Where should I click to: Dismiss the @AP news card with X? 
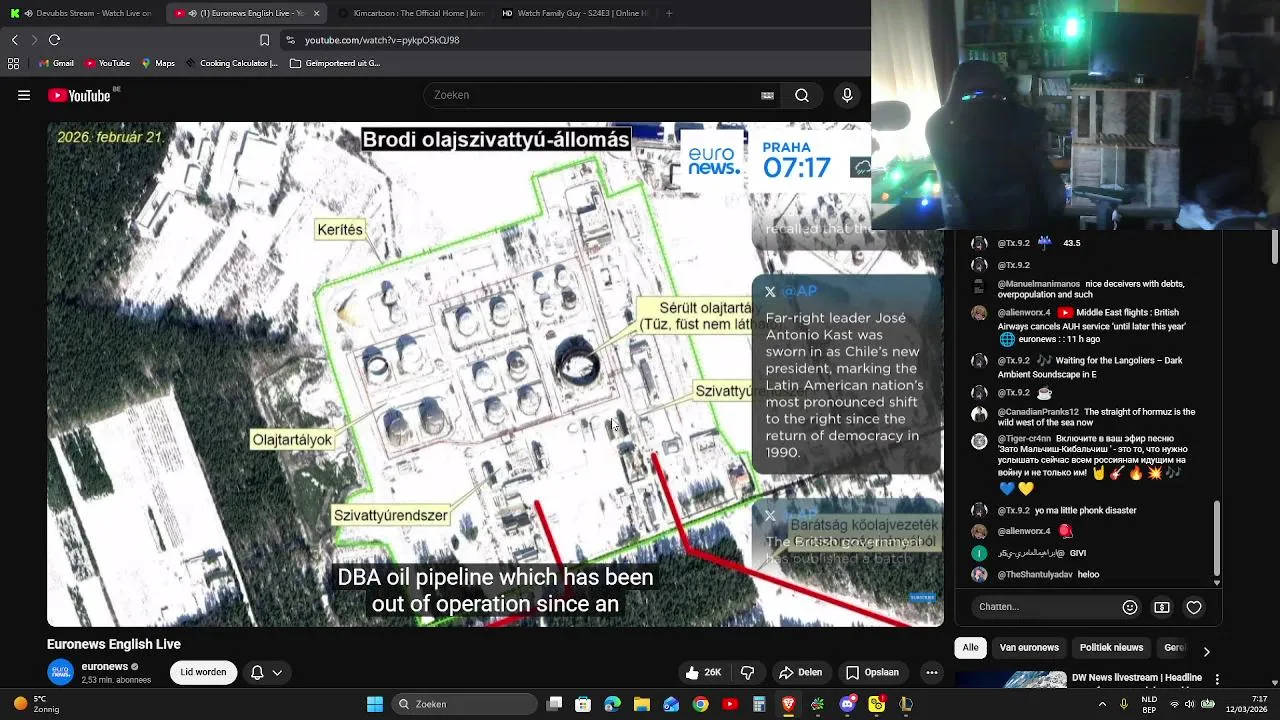coord(770,292)
